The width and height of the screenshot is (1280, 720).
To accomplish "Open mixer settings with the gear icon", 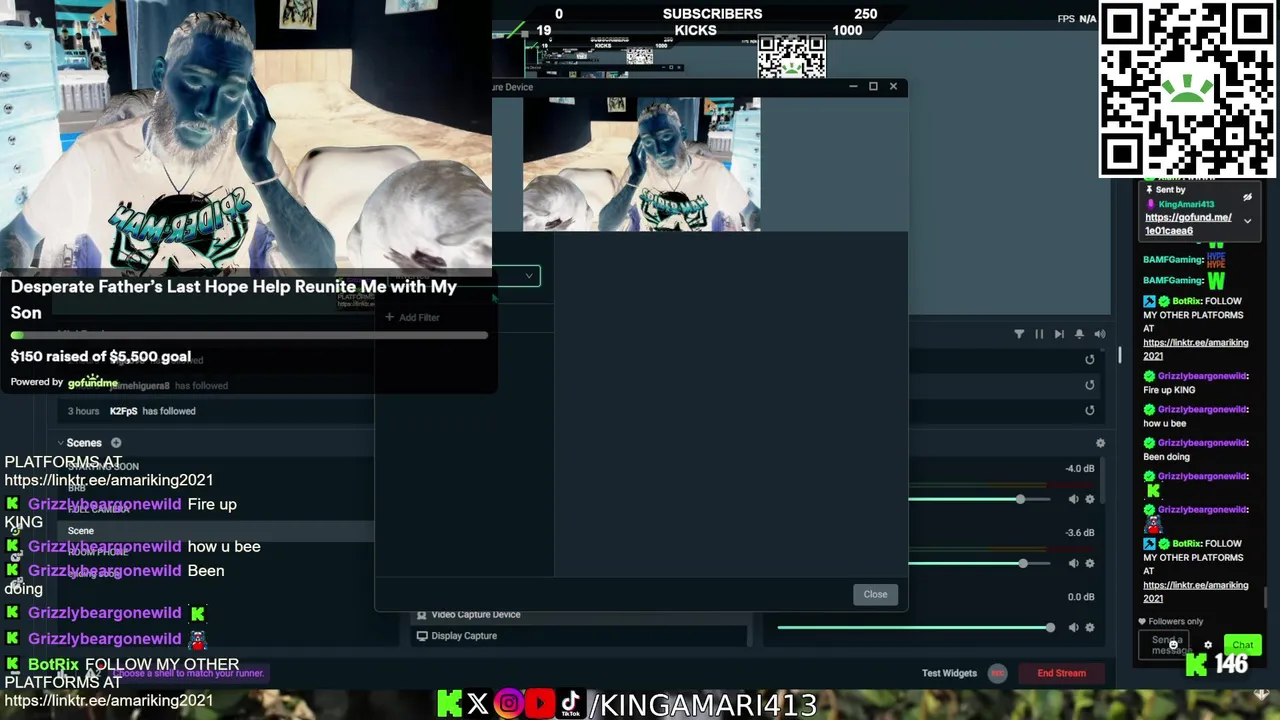I will point(1100,443).
